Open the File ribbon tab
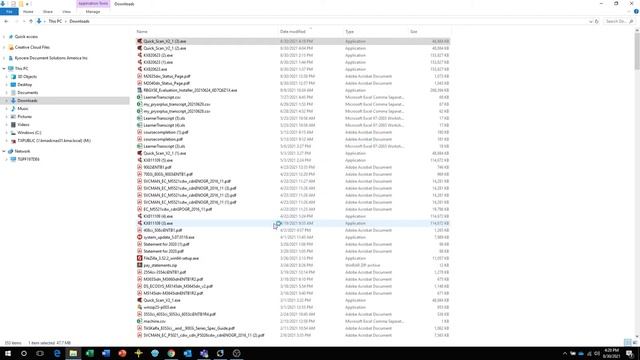 click(x=9, y=12)
